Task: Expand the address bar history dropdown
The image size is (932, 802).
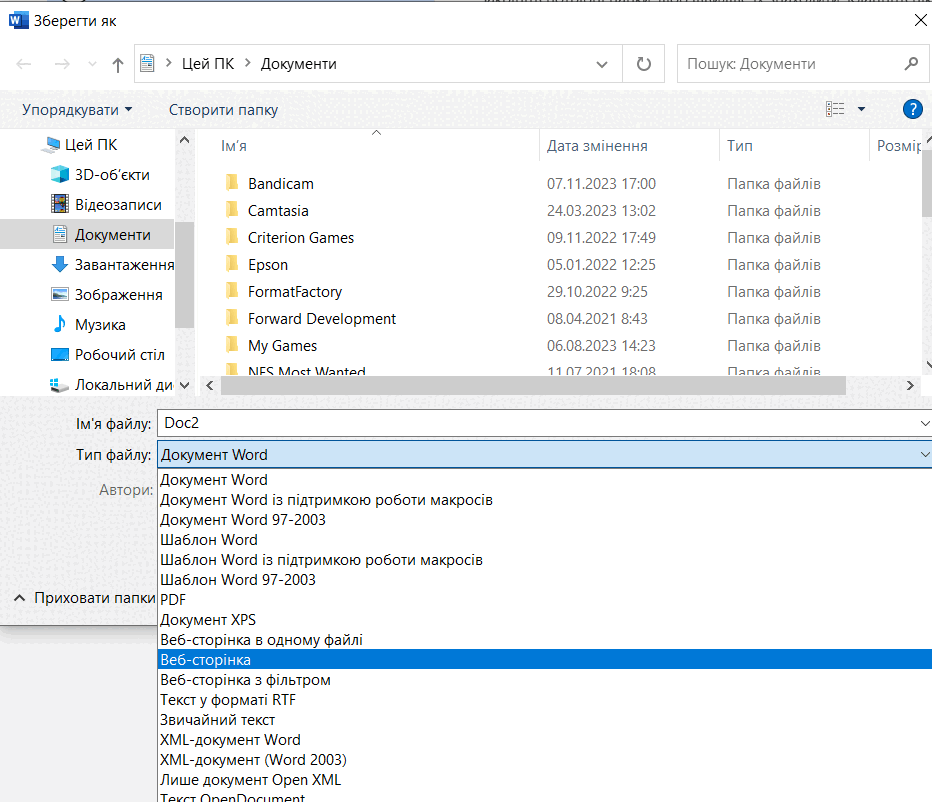Action: click(602, 64)
